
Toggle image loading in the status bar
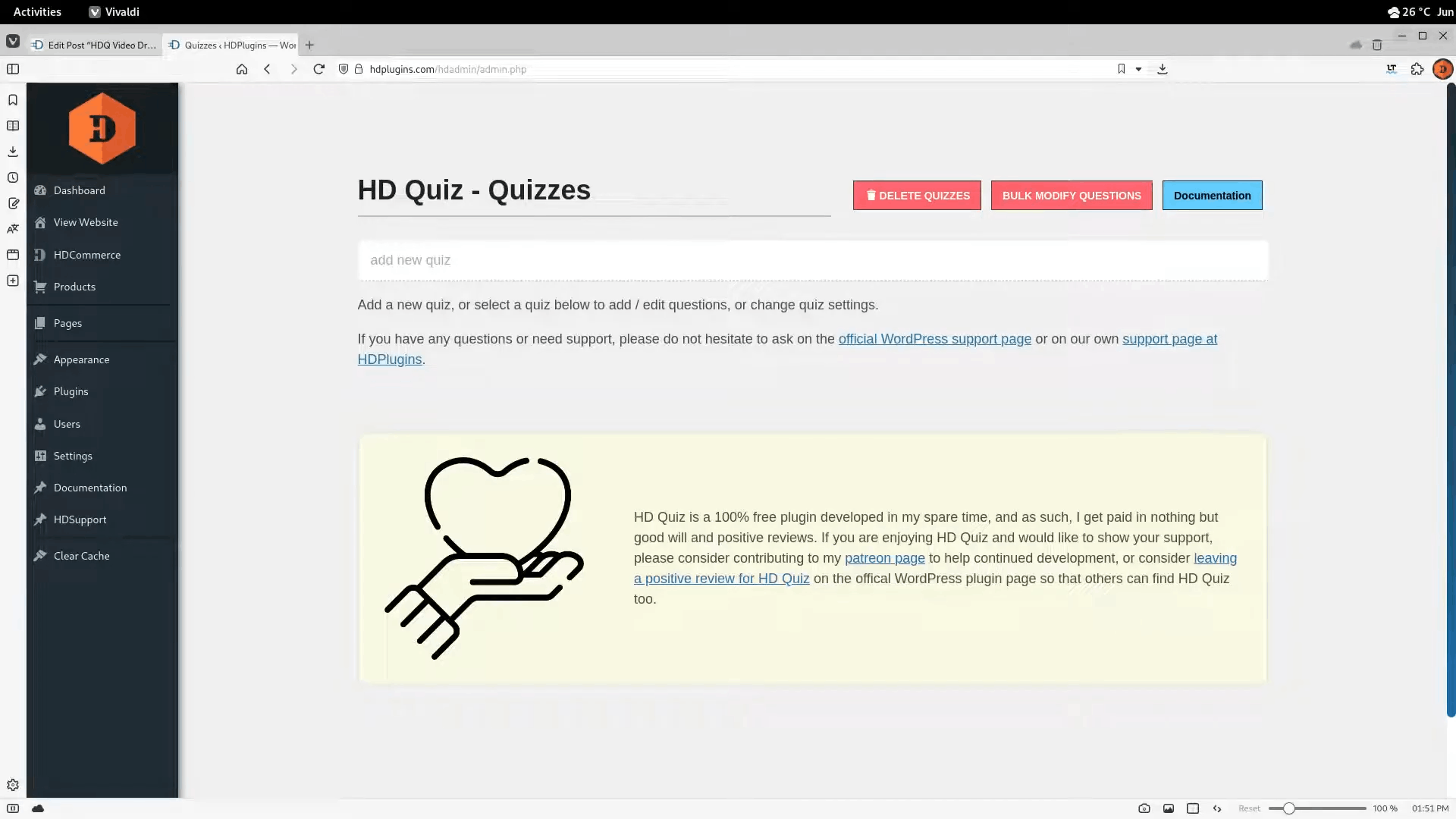tap(1169, 808)
